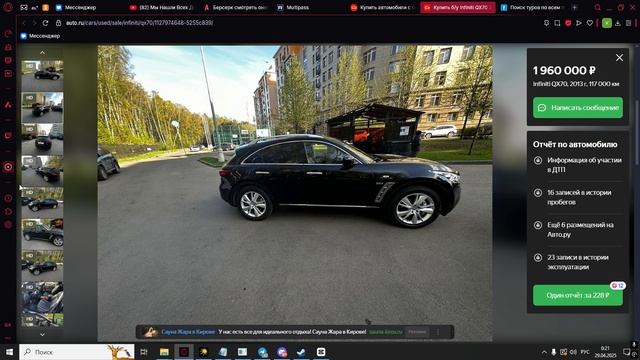
Task: Open 'Информация об участии в ДТП' report item
Action: (x=578, y=165)
